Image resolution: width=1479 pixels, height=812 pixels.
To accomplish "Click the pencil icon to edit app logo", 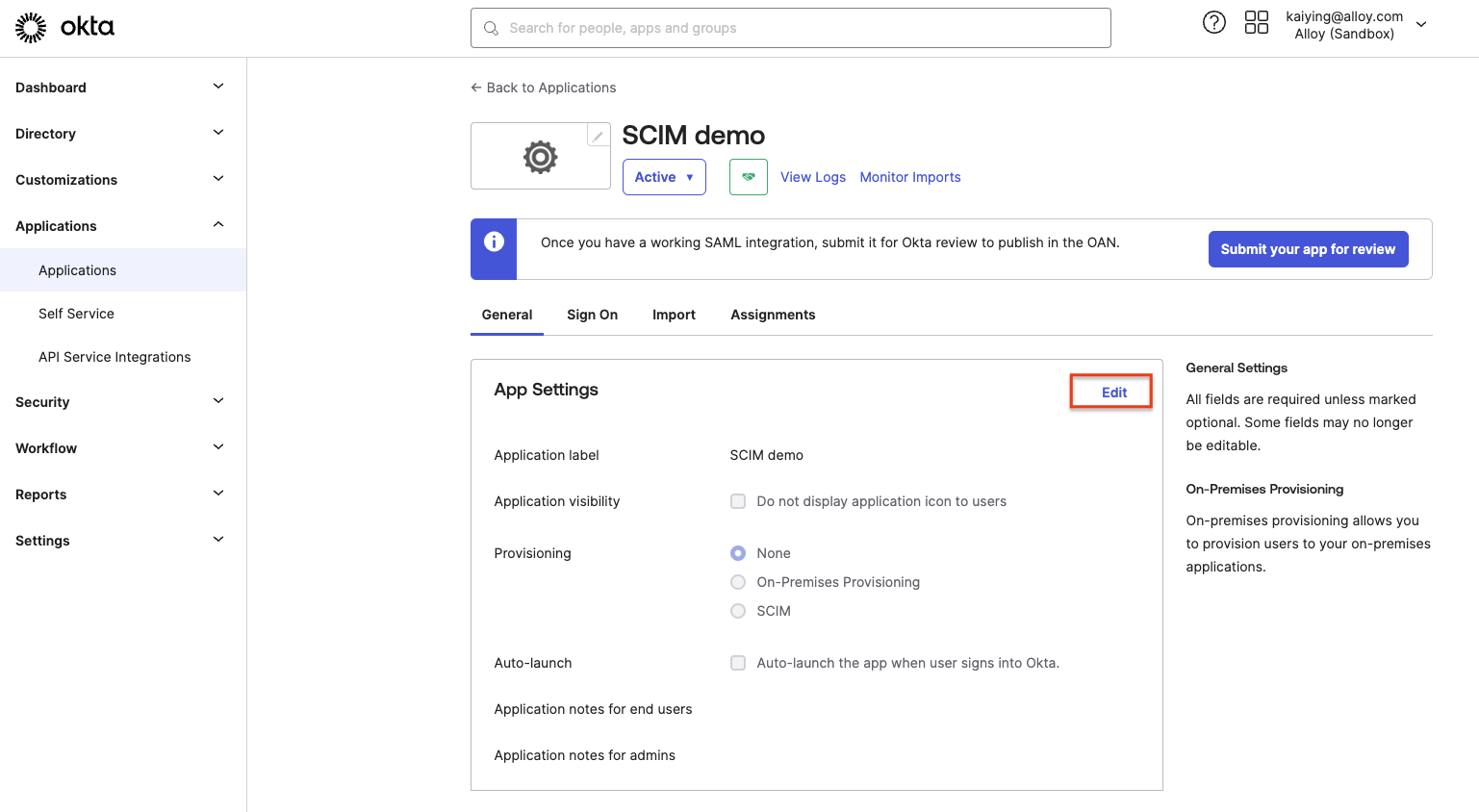I will [599, 137].
